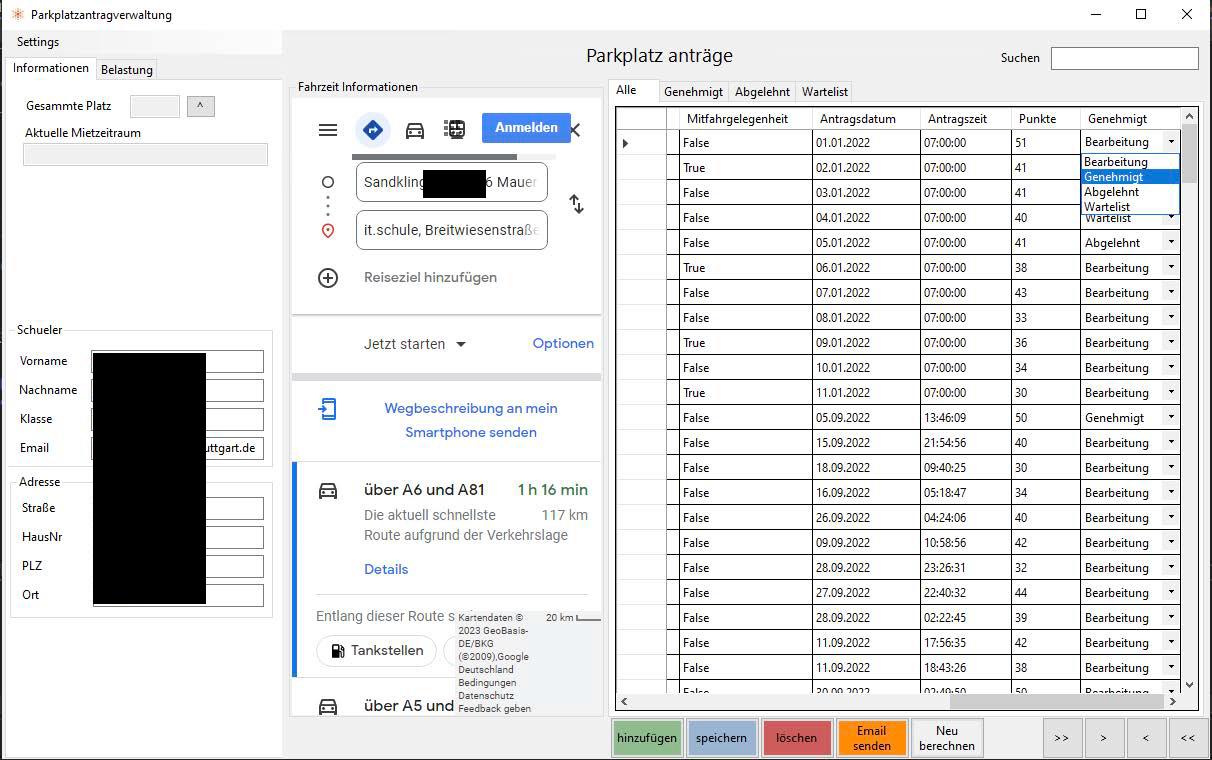
Task: Select Genehmigt in the open status dropdown
Action: 1111,176
